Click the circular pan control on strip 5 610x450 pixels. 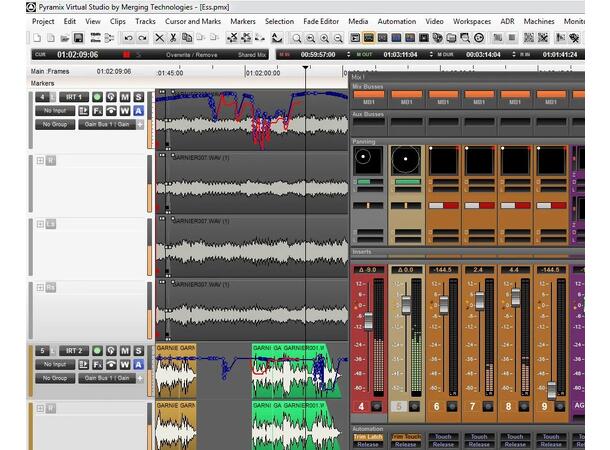click(x=405, y=159)
